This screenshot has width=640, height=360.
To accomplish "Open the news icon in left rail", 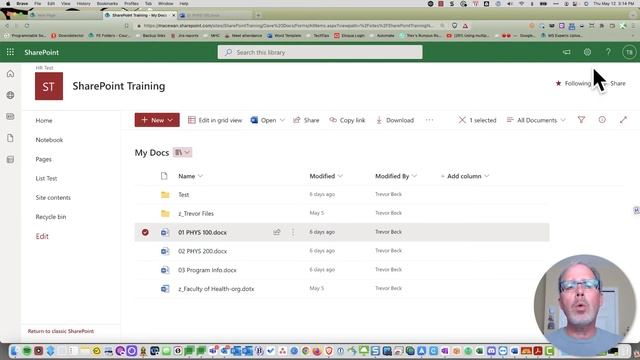I will point(11,117).
